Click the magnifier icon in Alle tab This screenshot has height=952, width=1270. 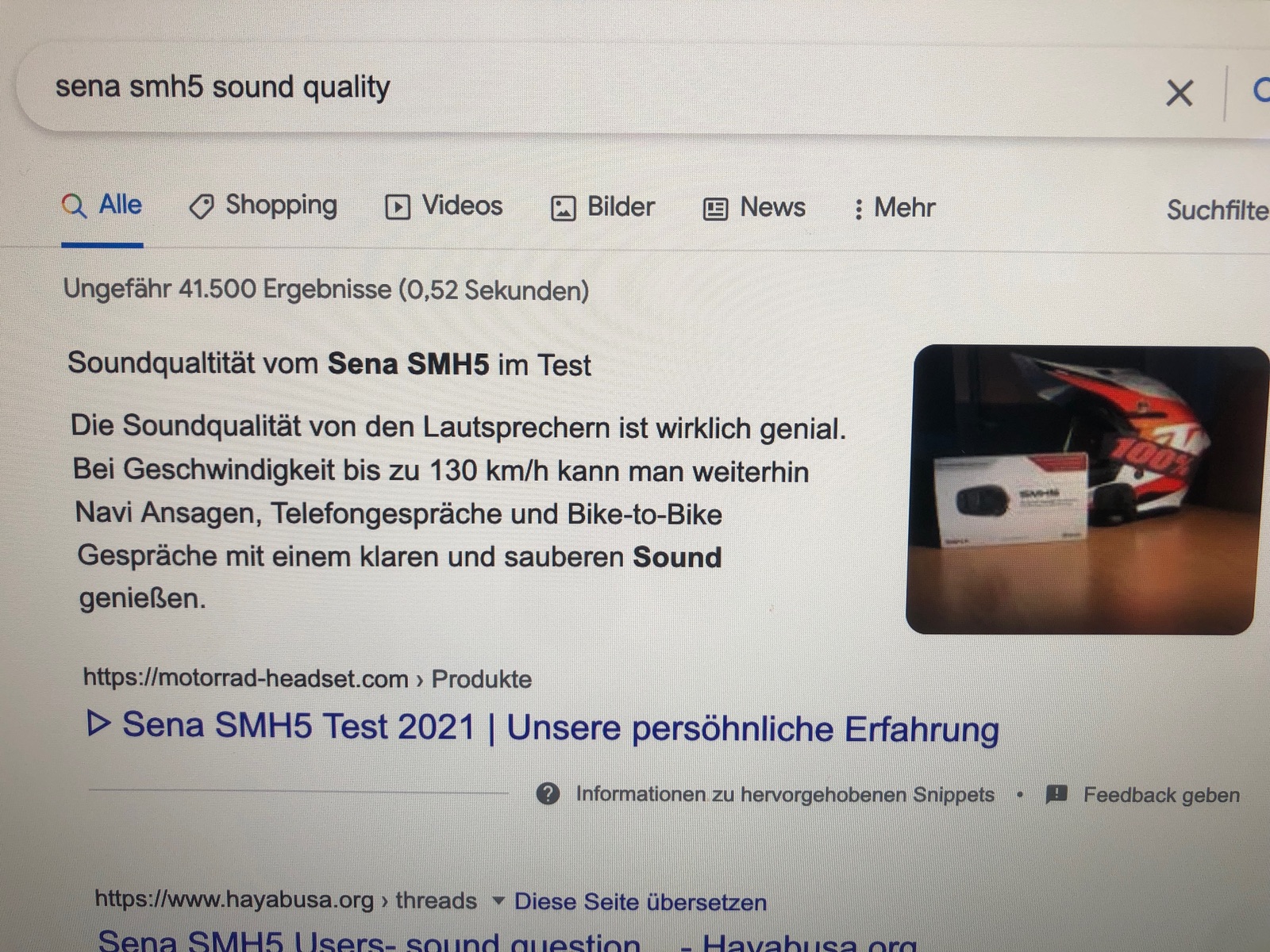pyautogui.click(x=74, y=205)
